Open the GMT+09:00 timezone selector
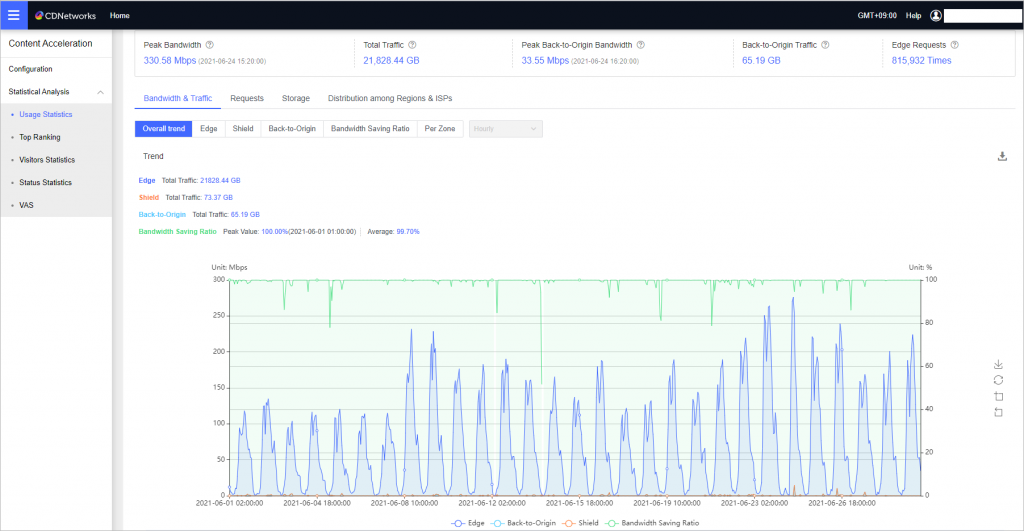 (x=877, y=16)
